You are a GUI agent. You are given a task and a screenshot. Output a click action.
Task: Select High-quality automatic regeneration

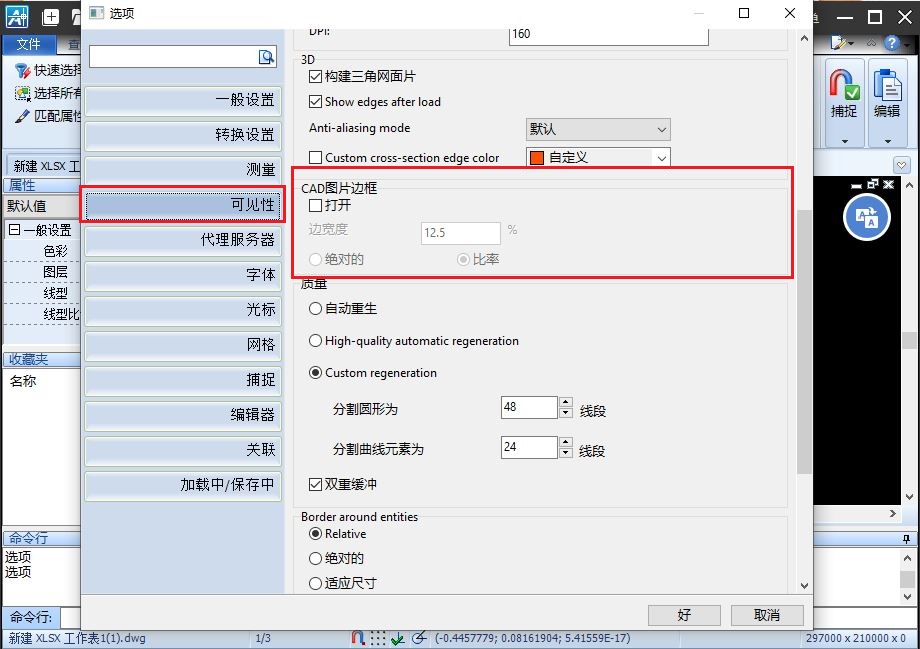315,341
